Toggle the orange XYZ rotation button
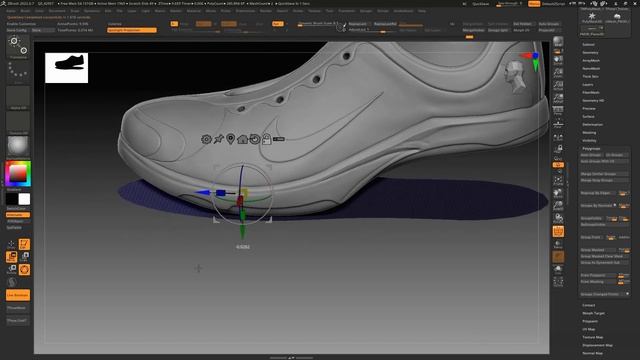Screen dimensions: 640x360 click(558, 164)
